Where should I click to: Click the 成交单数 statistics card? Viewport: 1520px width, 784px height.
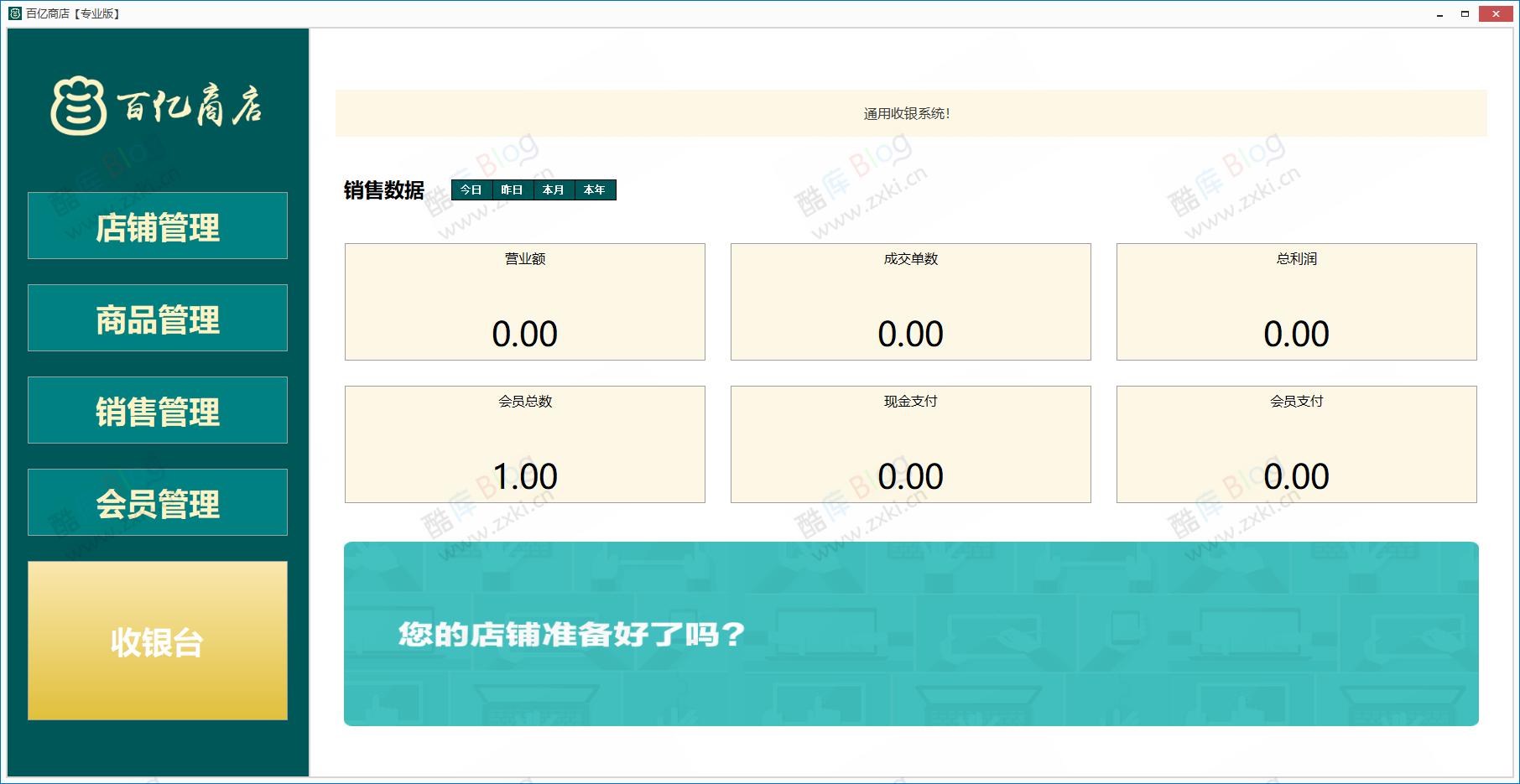pos(910,302)
